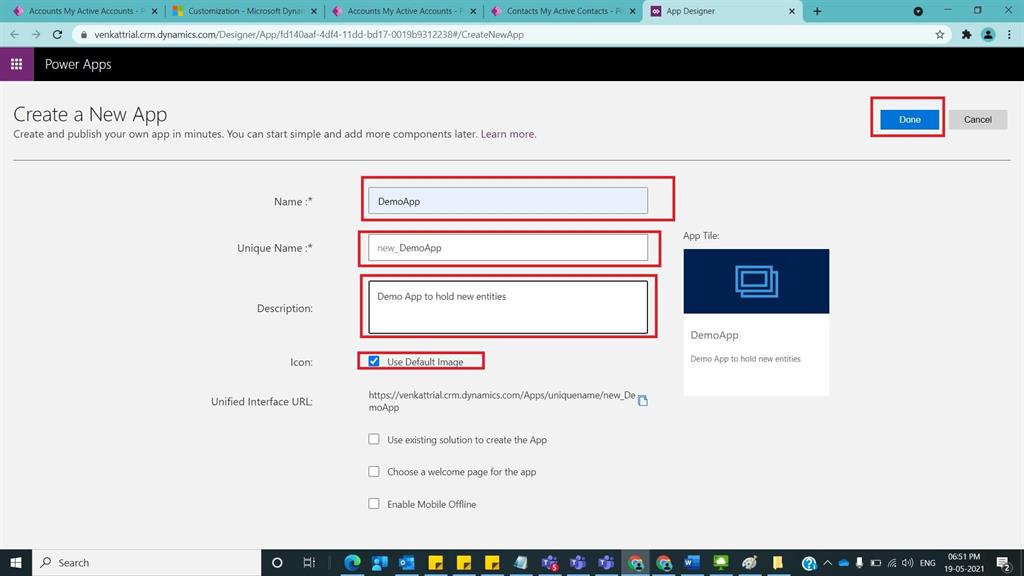Enable Mobile Offline for the app
This screenshot has height=576, width=1024.
374,504
